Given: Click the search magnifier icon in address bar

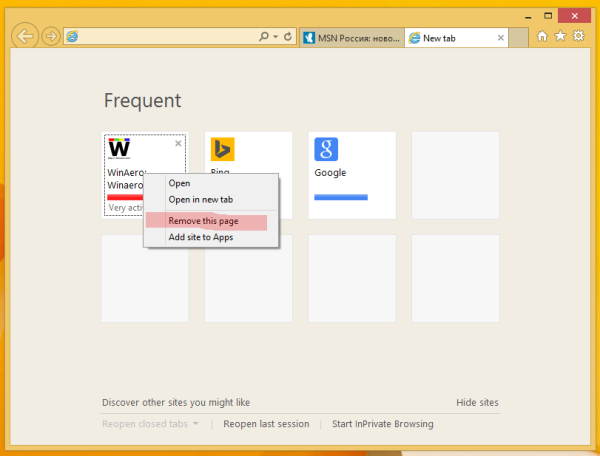Looking at the screenshot, I should point(264,37).
